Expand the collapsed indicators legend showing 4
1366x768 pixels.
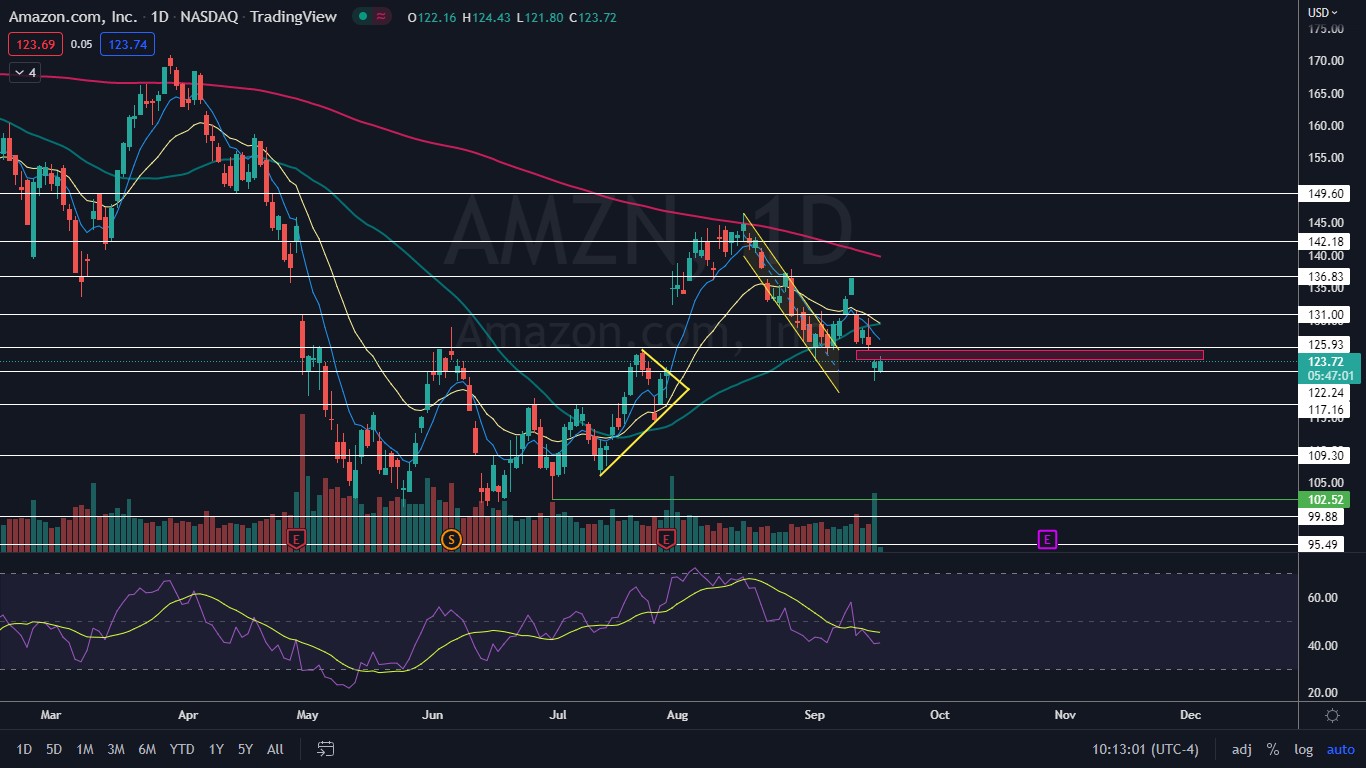[x=24, y=73]
